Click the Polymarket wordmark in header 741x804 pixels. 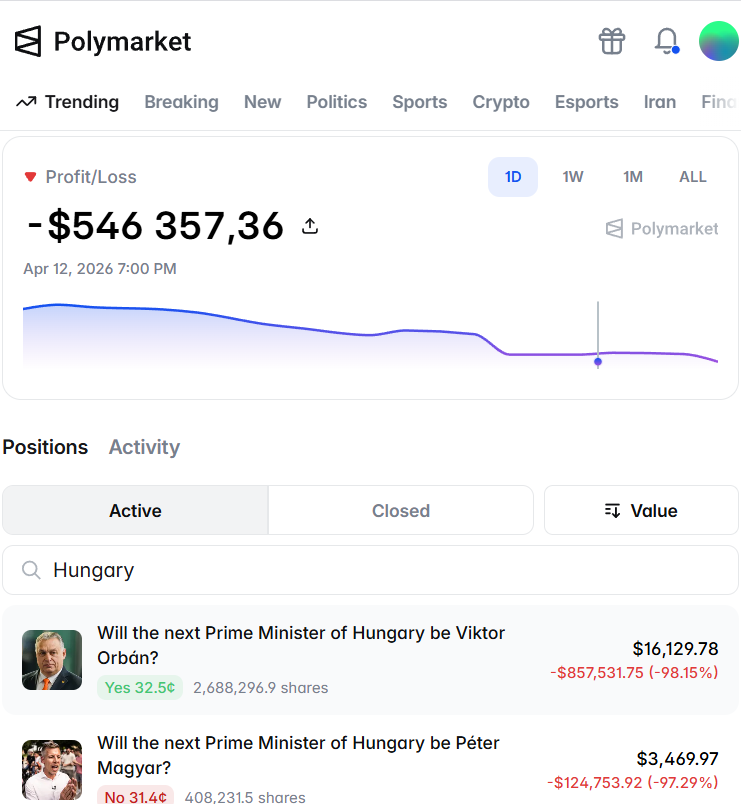click(122, 42)
